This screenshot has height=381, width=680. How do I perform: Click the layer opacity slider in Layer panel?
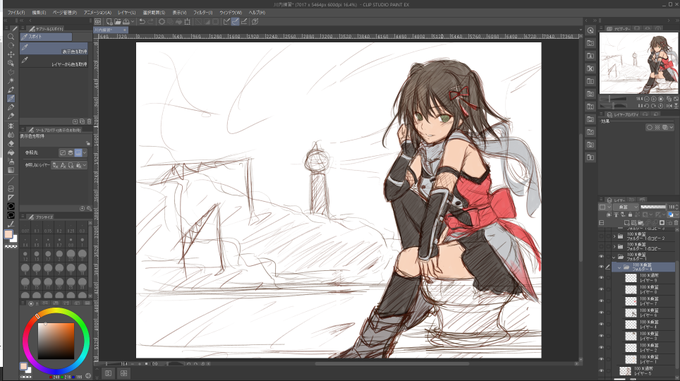[653, 207]
